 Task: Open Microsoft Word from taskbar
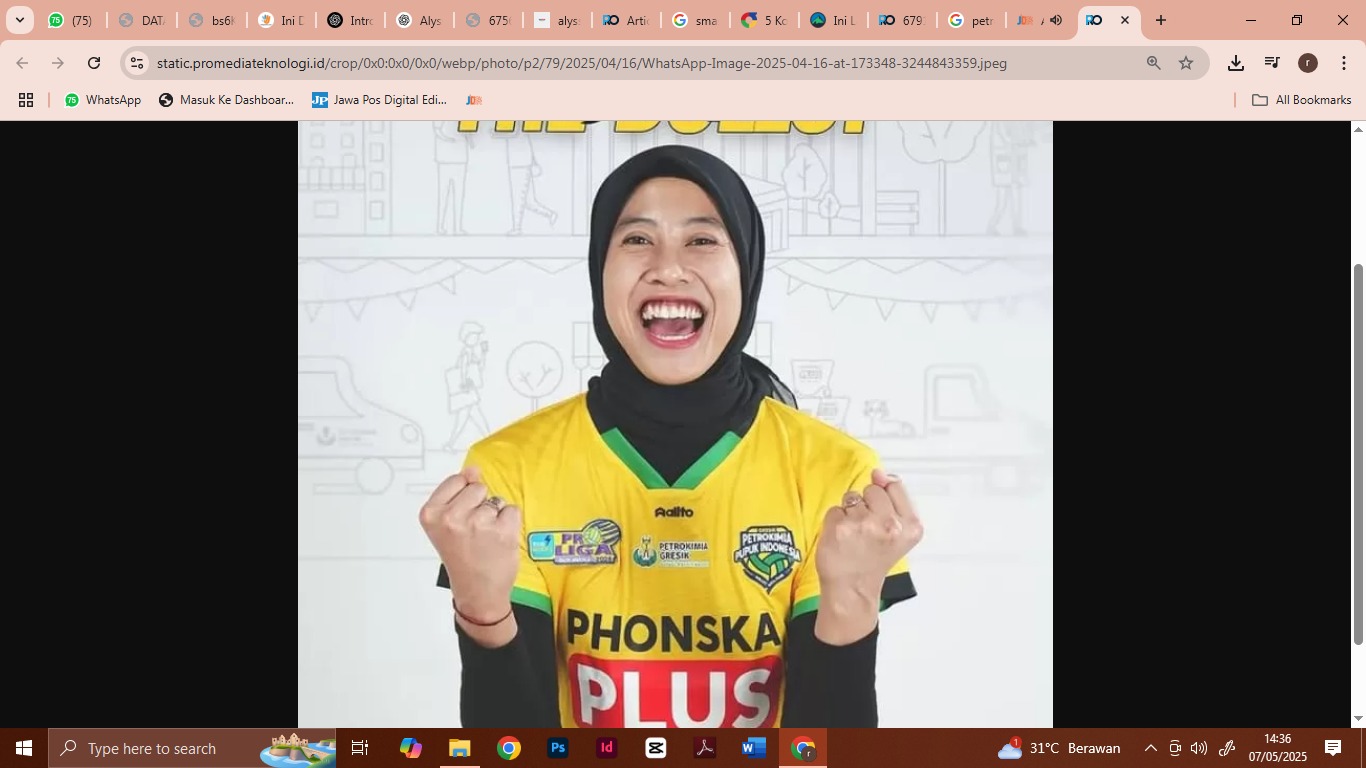[754, 748]
